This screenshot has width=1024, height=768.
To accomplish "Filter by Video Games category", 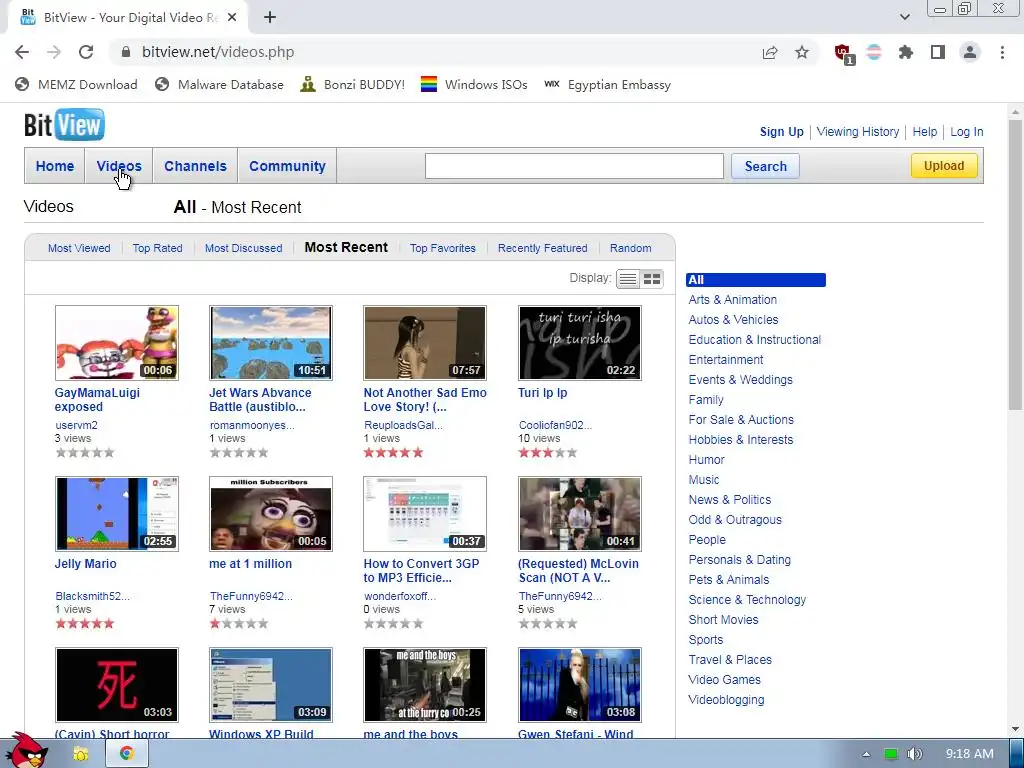I will click(x=724, y=680).
